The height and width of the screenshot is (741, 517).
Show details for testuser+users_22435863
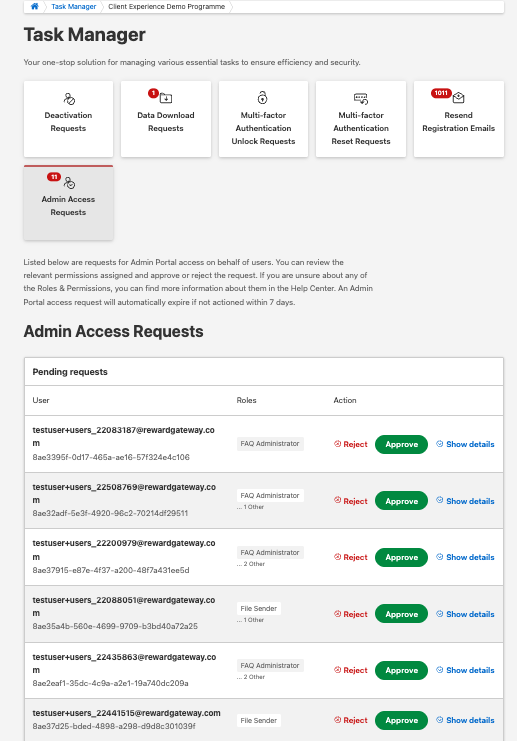tap(465, 670)
